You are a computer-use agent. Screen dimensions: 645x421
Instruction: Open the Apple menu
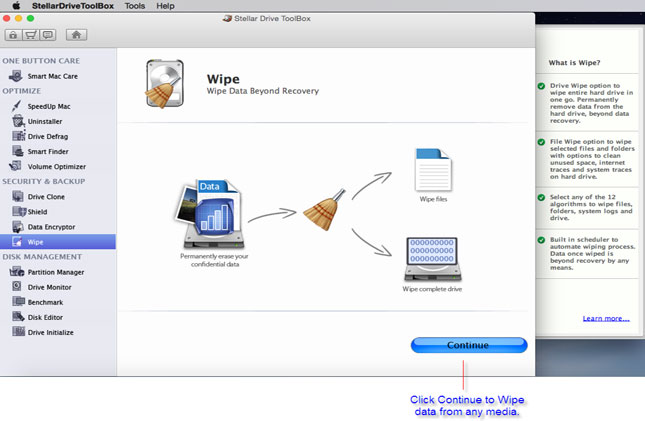pyautogui.click(x=16, y=6)
